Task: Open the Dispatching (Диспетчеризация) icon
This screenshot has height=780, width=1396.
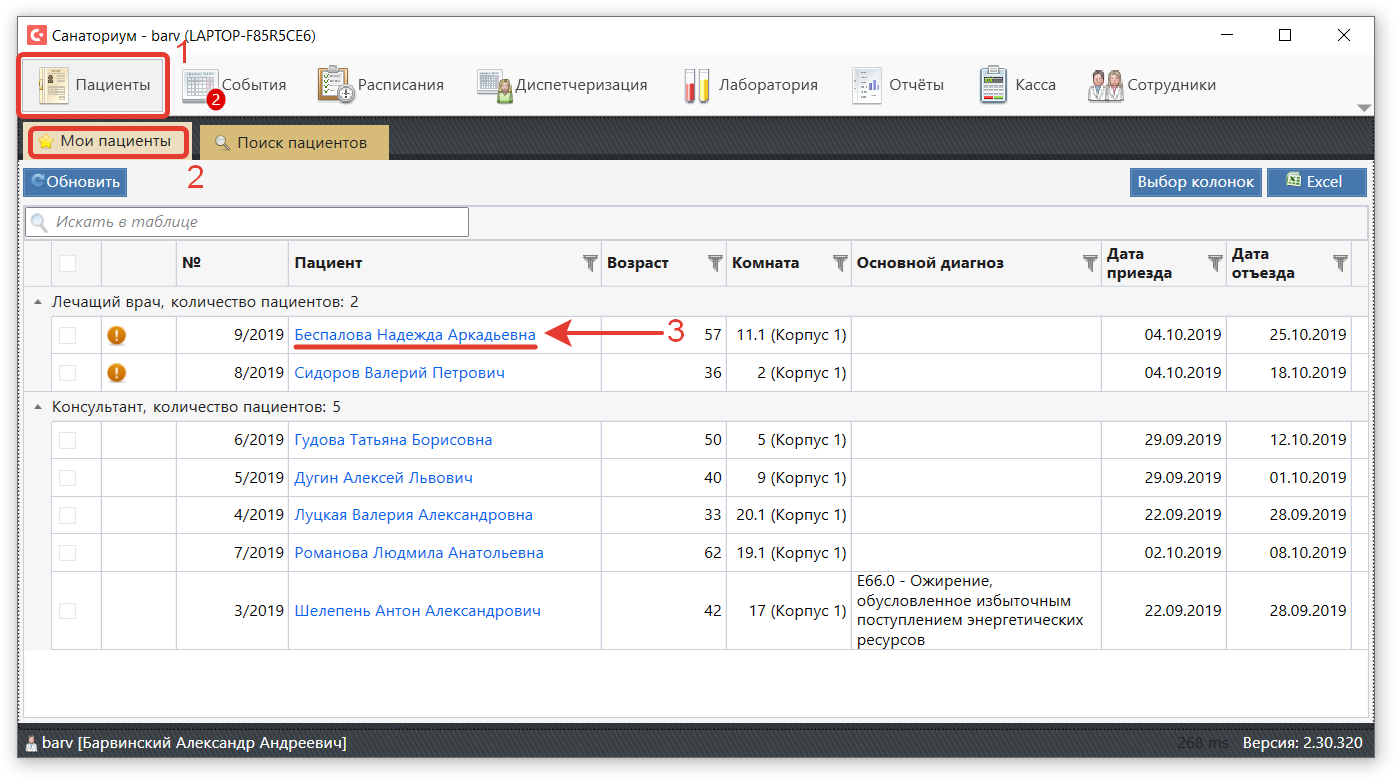Action: coord(494,85)
